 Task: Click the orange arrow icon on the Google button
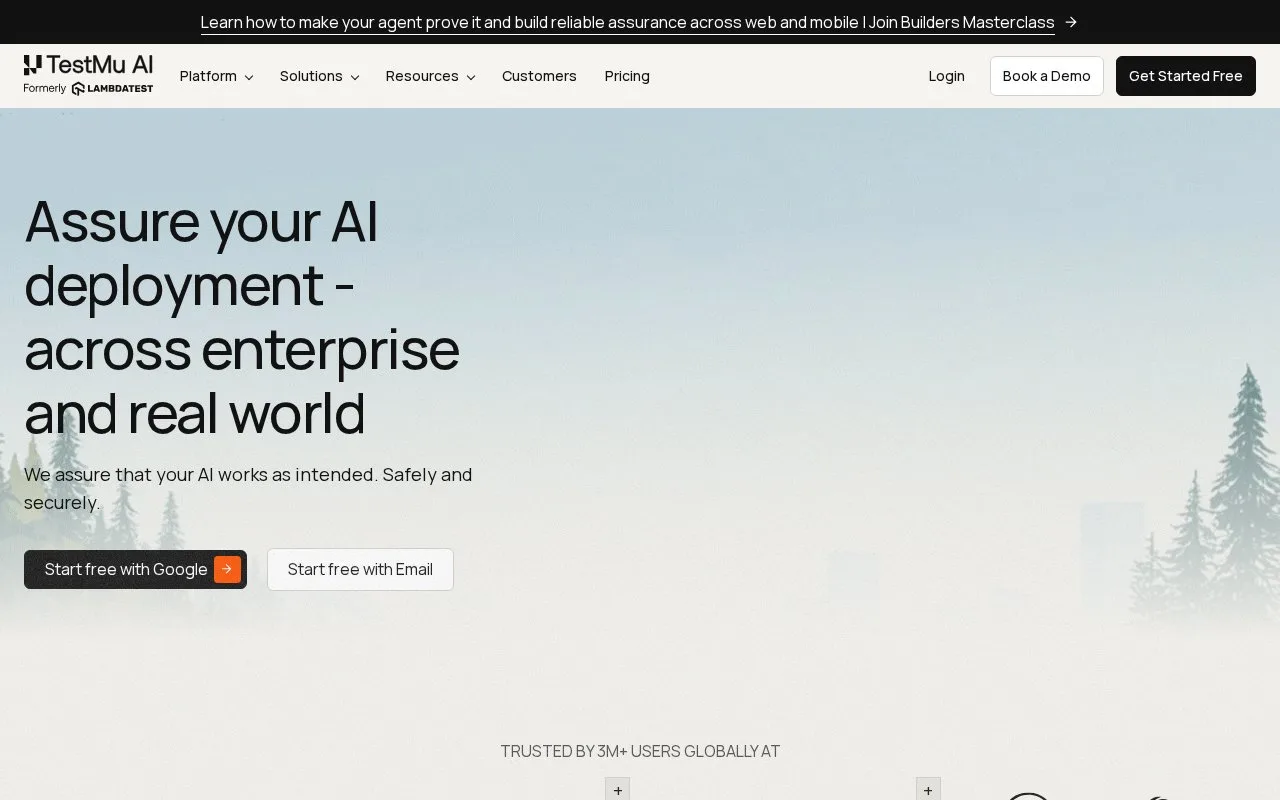(x=227, y=569)
